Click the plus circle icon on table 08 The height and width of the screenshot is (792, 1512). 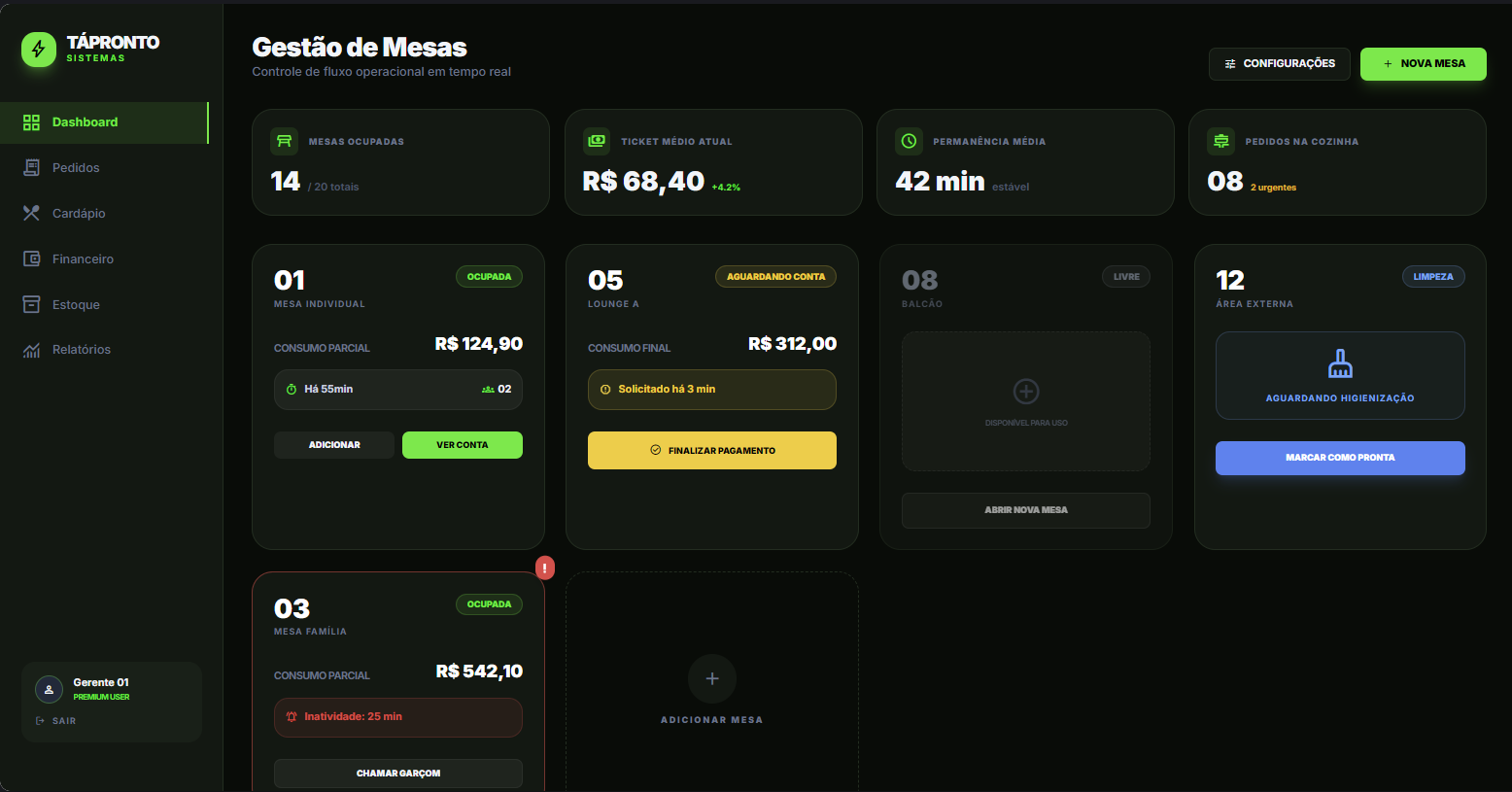click(x=1026, y=391)
